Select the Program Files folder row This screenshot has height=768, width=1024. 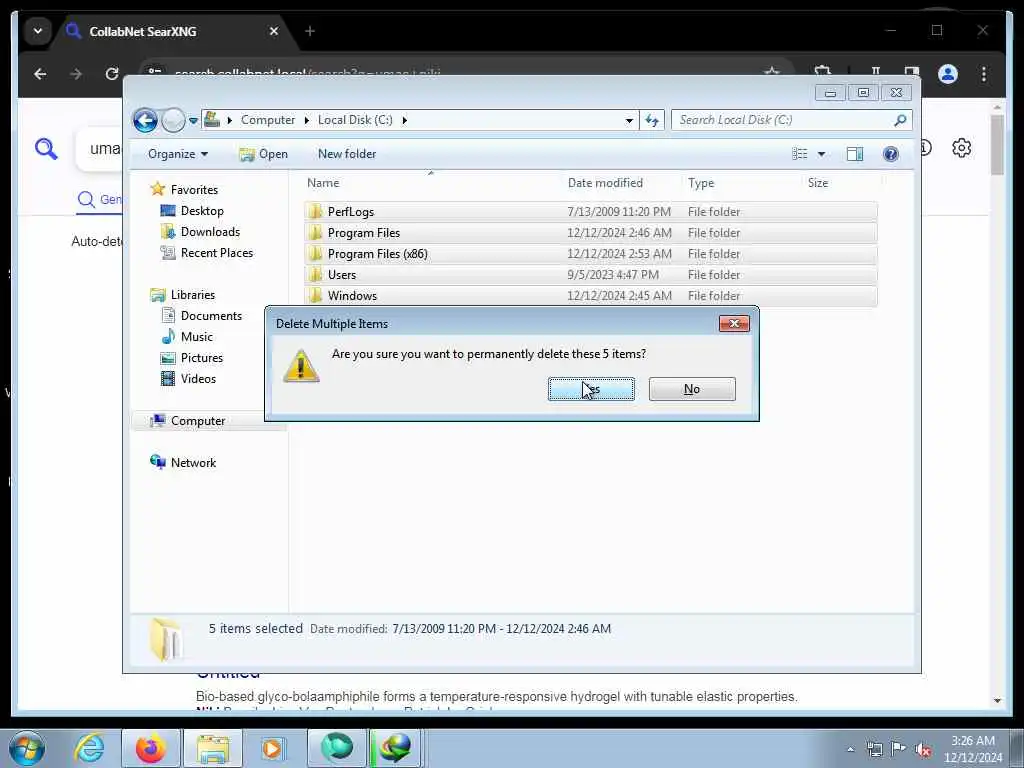590,232
